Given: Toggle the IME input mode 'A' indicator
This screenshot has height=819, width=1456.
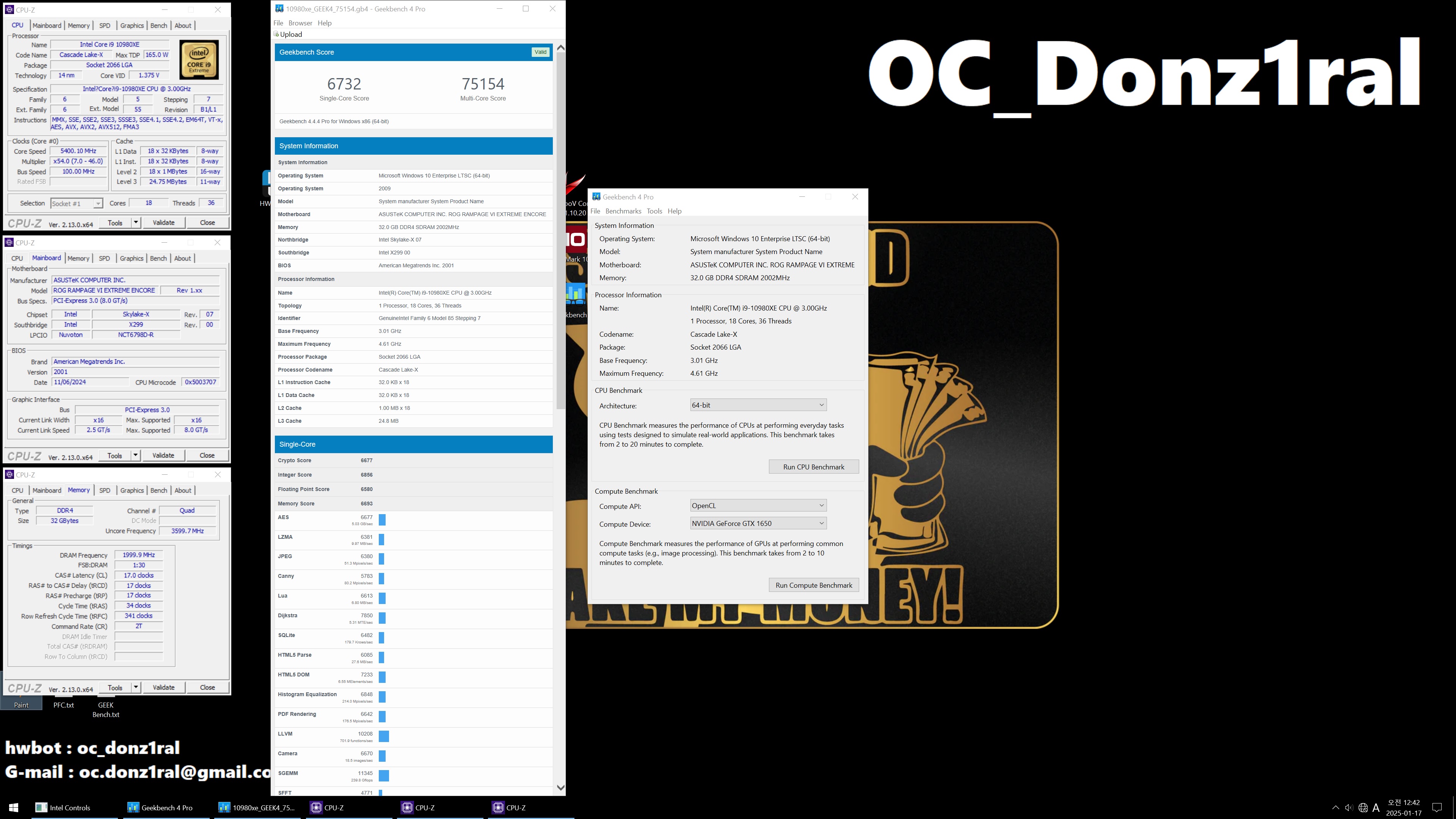Looking at the screenshot, I should pyautogui.click(x=1376, y=808).
